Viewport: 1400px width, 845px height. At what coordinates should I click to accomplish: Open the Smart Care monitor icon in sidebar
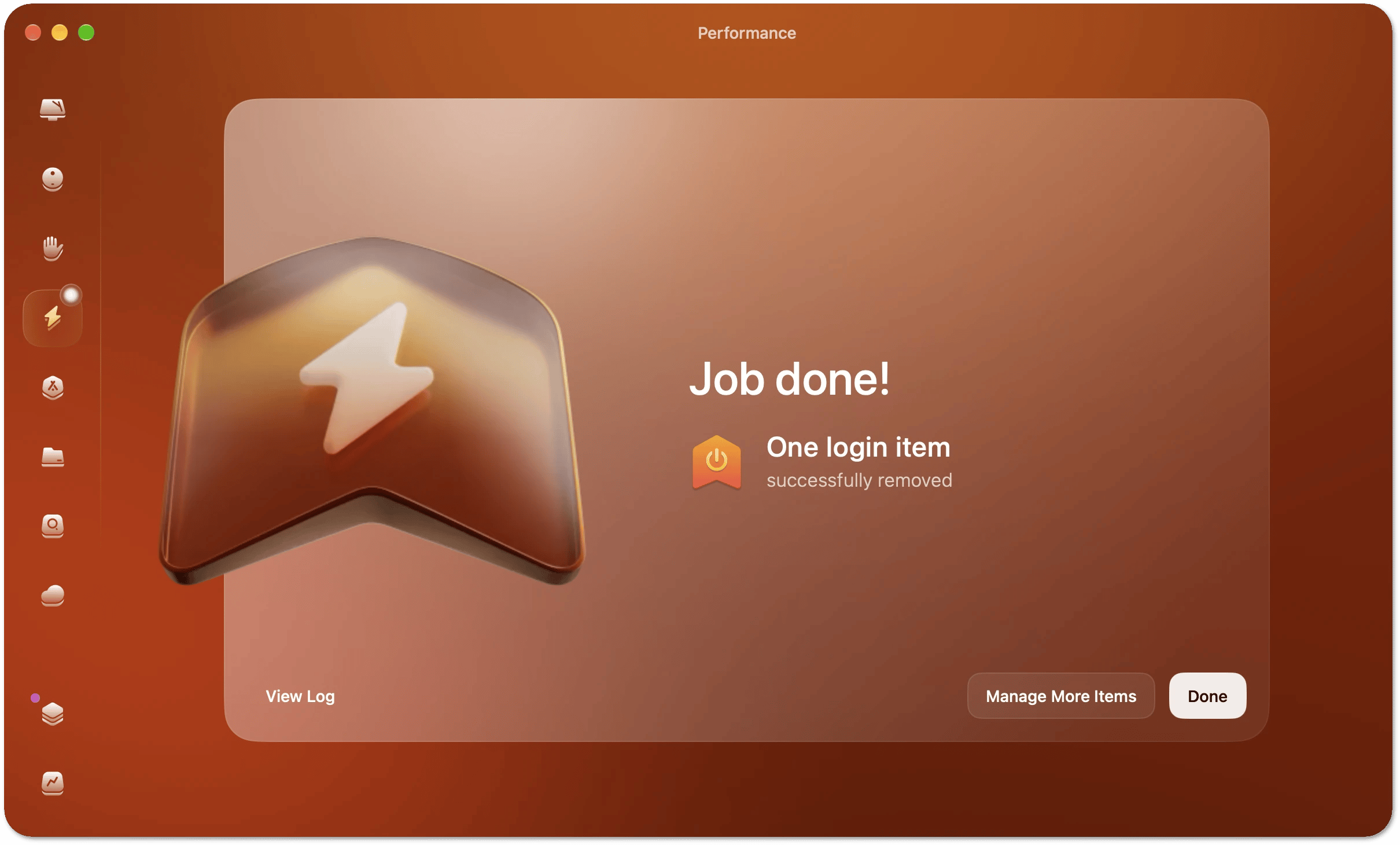(53, 109)
